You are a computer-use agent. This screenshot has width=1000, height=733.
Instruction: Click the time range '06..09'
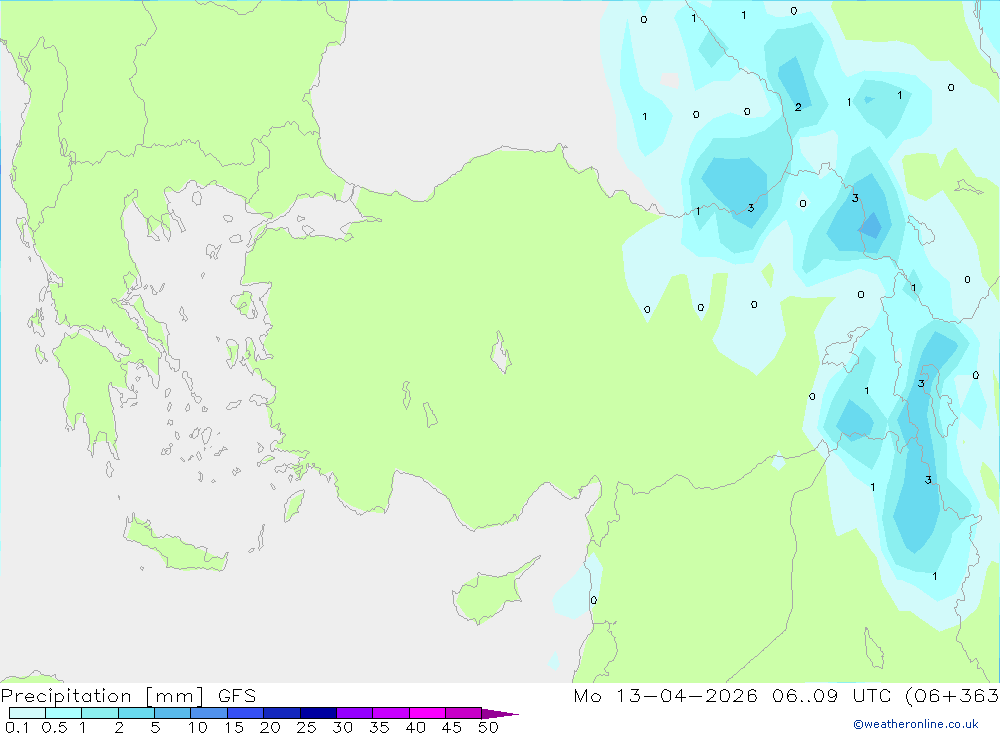click(805, 696)
